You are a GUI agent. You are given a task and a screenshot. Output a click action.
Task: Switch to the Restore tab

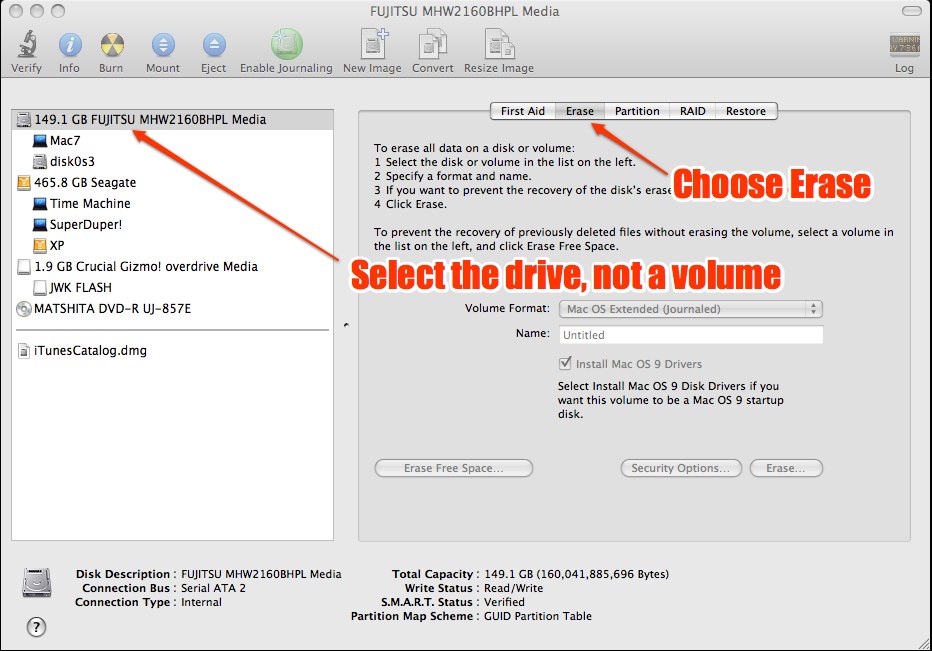(x=746, y=111)
